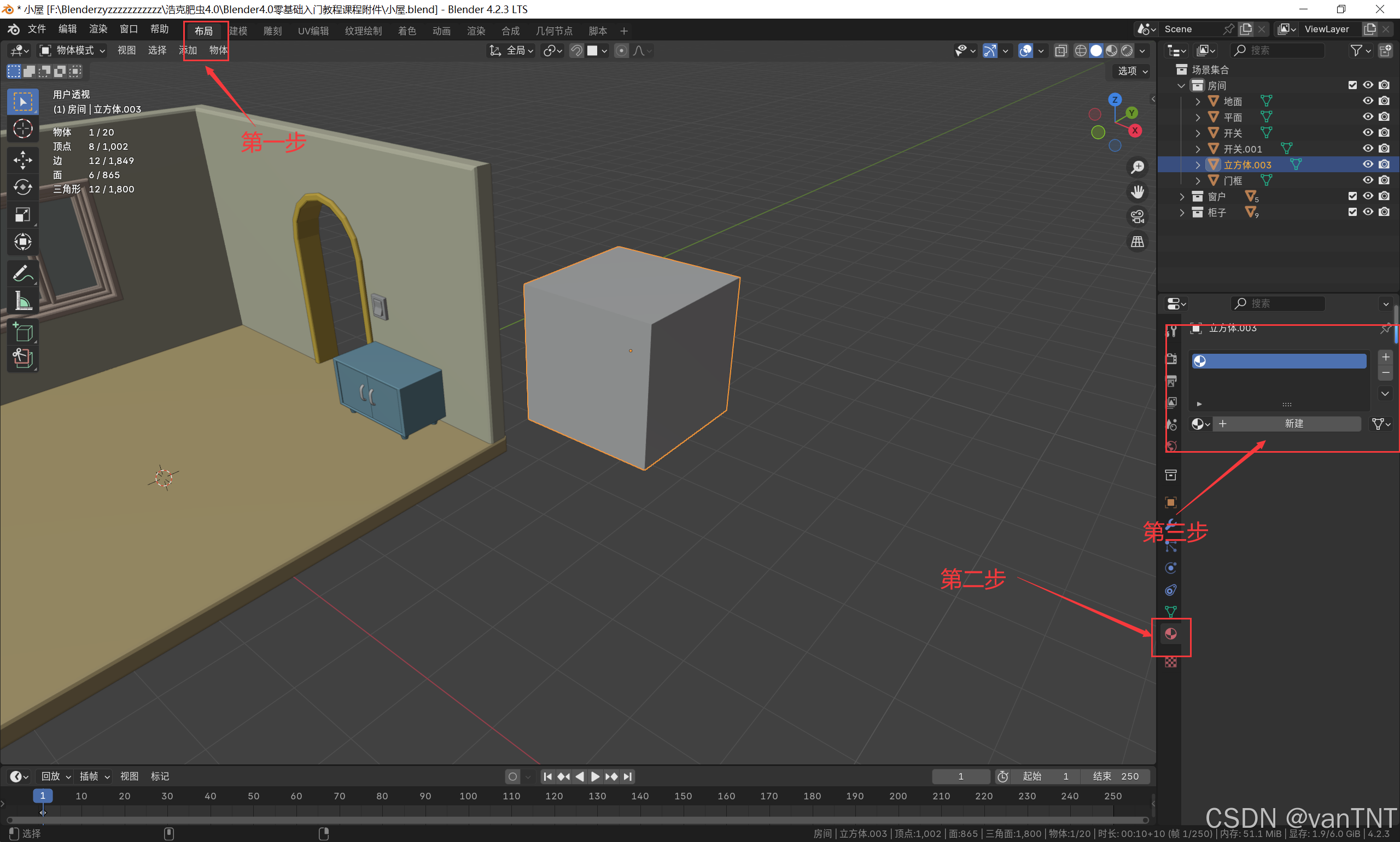Click the camera view icon in viewport
The image size is (1400, 842).
coord(1137,217)
